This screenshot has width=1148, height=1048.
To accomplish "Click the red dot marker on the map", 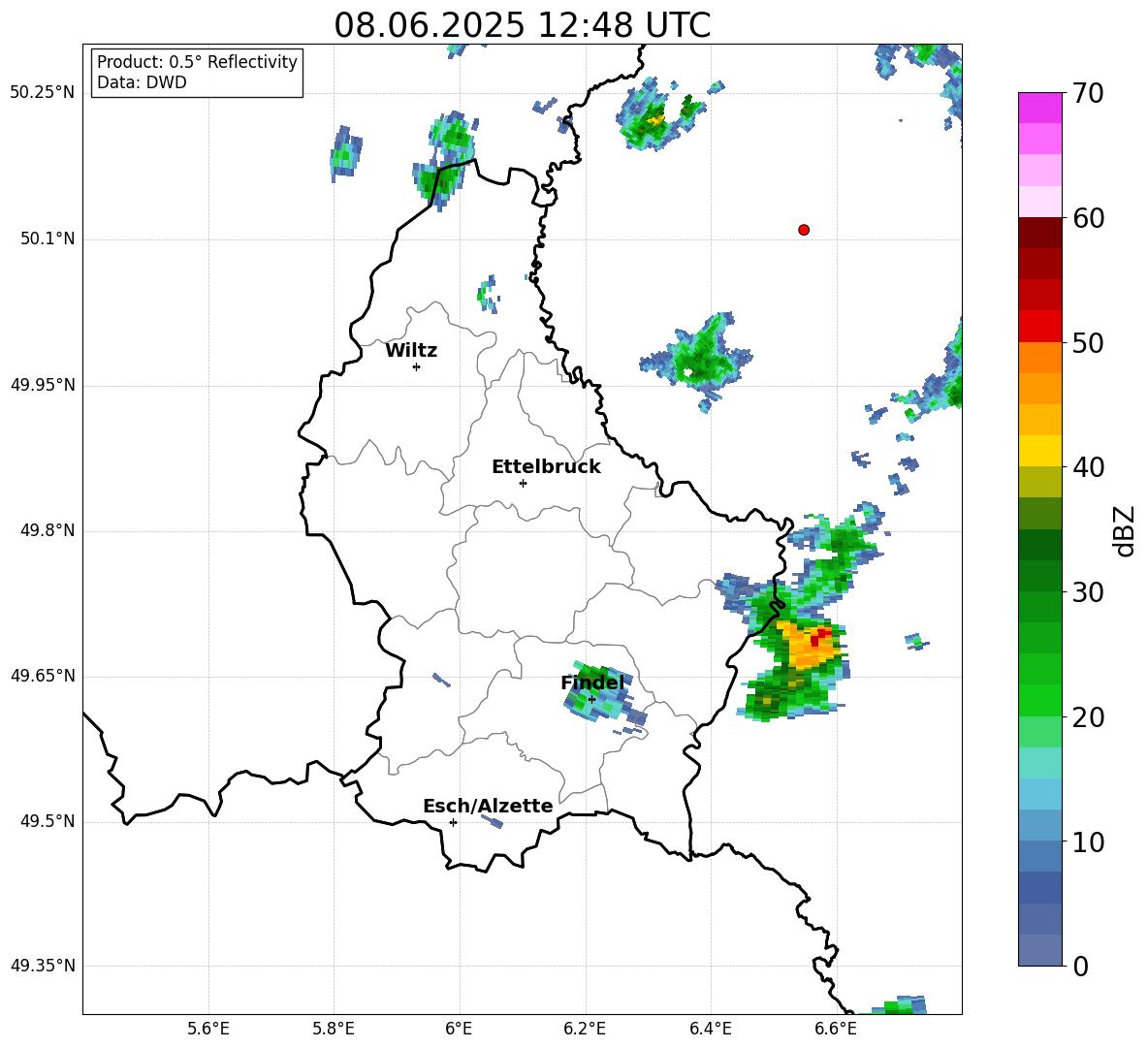I will pyautogui.click(x=804, y=230).
